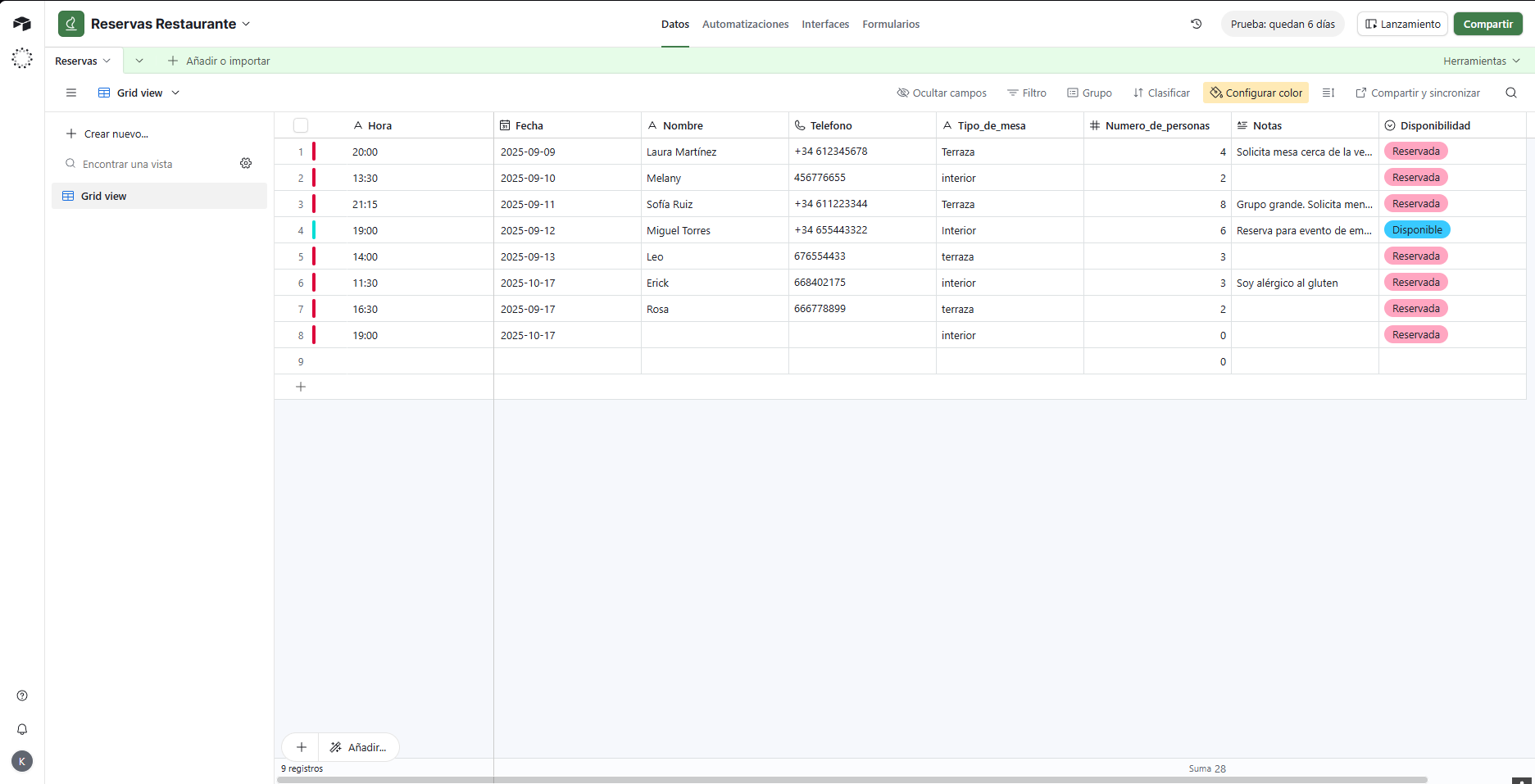1535x784 pixels.
Task: Click Ocultar campos to hide fields
Action: 942,93
